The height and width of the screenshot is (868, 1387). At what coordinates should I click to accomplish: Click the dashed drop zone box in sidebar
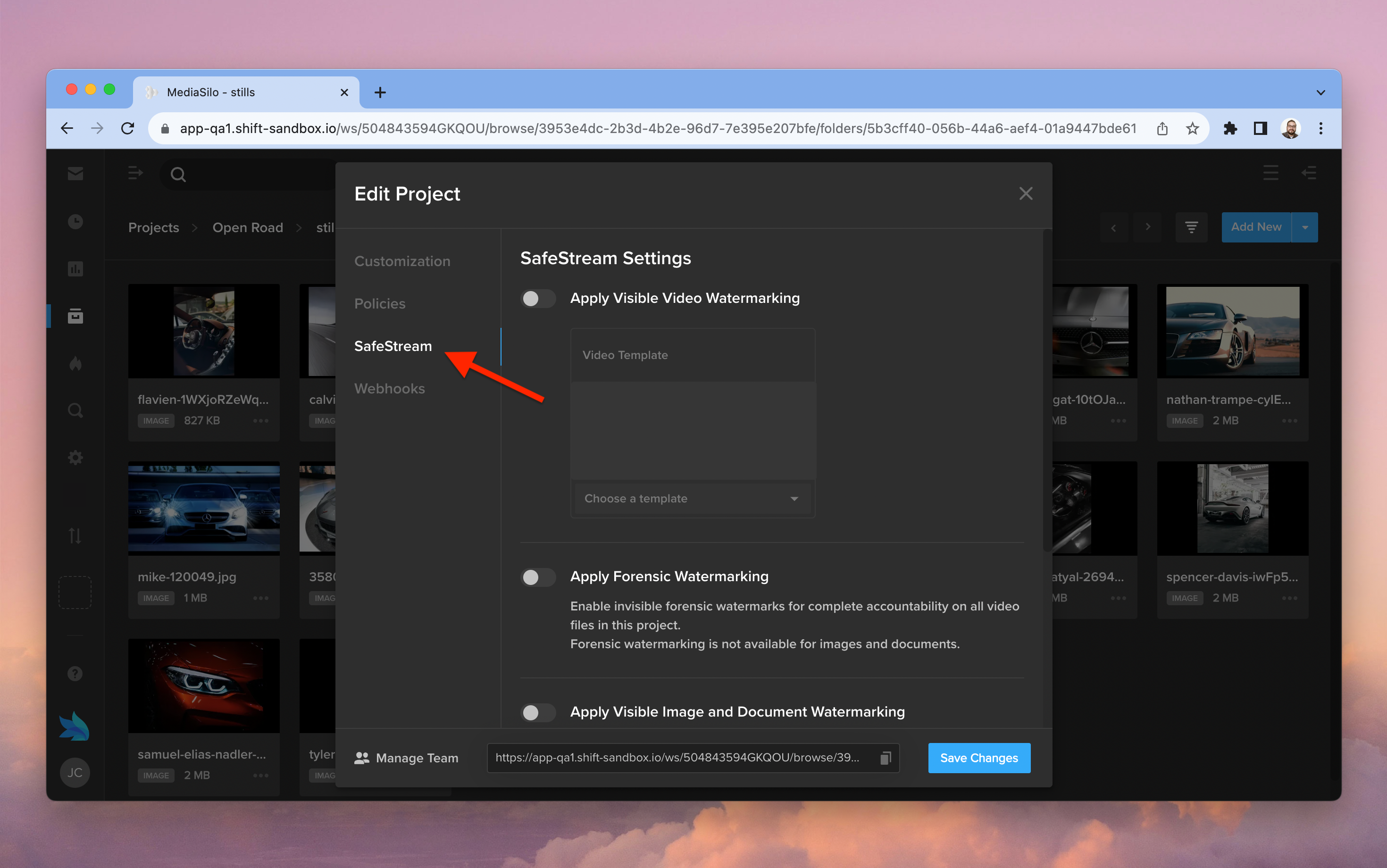[75, 593]
